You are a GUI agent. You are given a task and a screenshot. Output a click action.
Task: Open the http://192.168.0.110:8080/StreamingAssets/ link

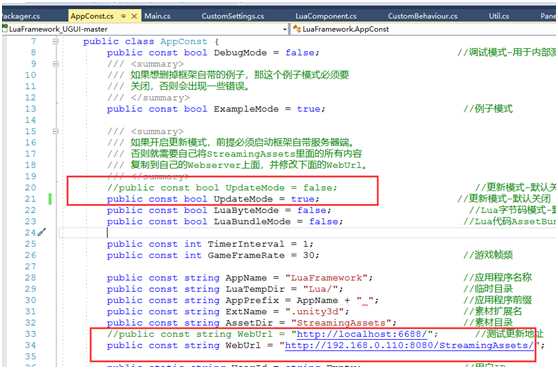pyautogui.click(x=409, y=345)
